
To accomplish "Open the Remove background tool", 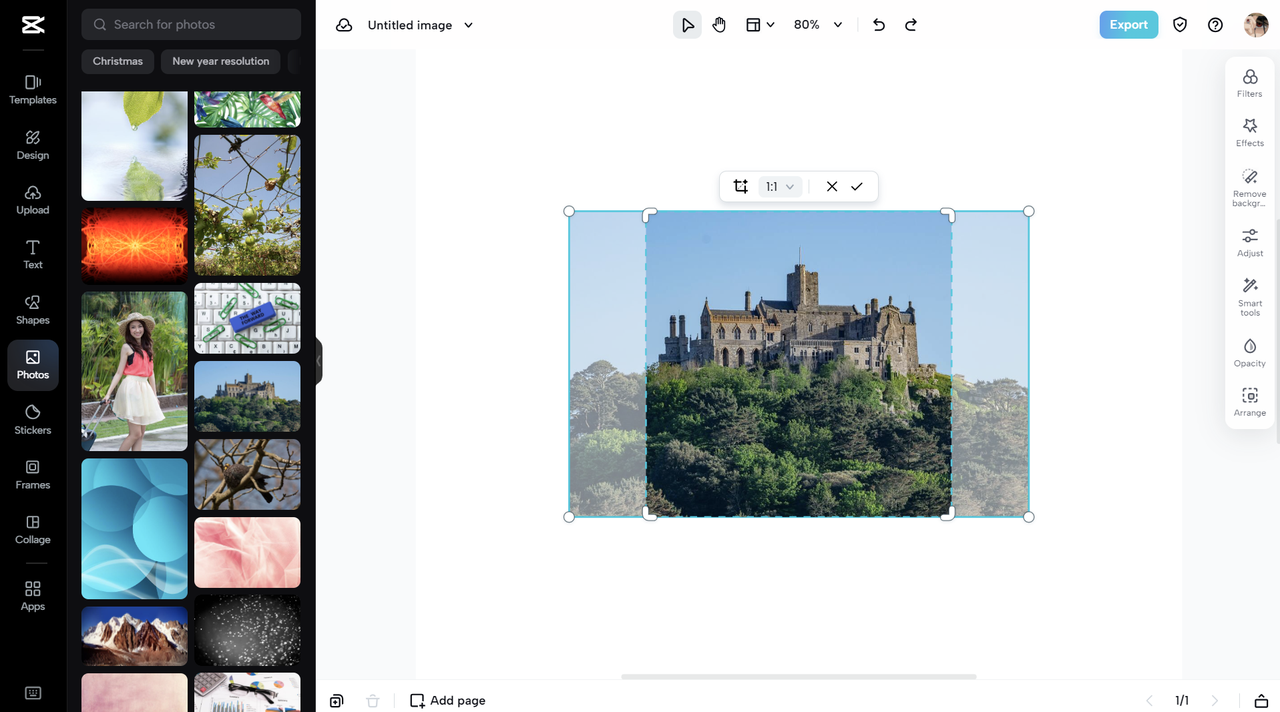I will click(x=1250, y=187).
